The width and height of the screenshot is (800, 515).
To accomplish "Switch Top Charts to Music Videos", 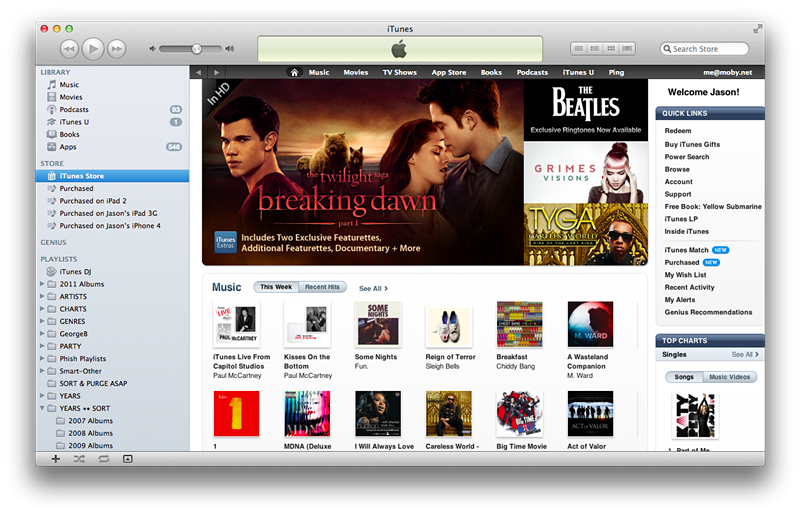I will tap(732, 377).
